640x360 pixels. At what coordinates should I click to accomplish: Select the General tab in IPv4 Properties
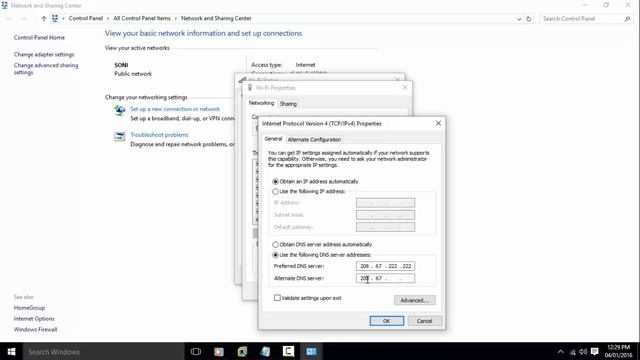273,139
